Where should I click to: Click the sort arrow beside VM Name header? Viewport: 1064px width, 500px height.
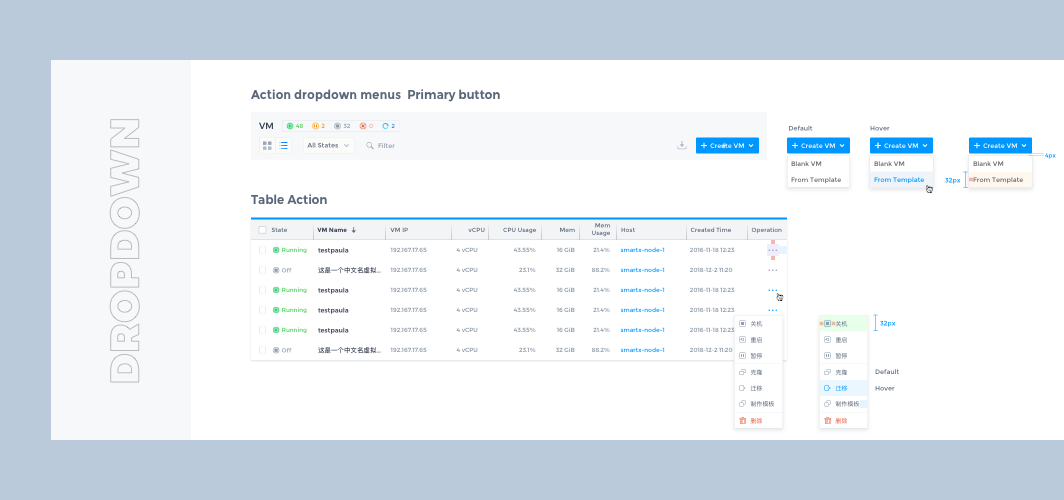click(x=354, y=230)
